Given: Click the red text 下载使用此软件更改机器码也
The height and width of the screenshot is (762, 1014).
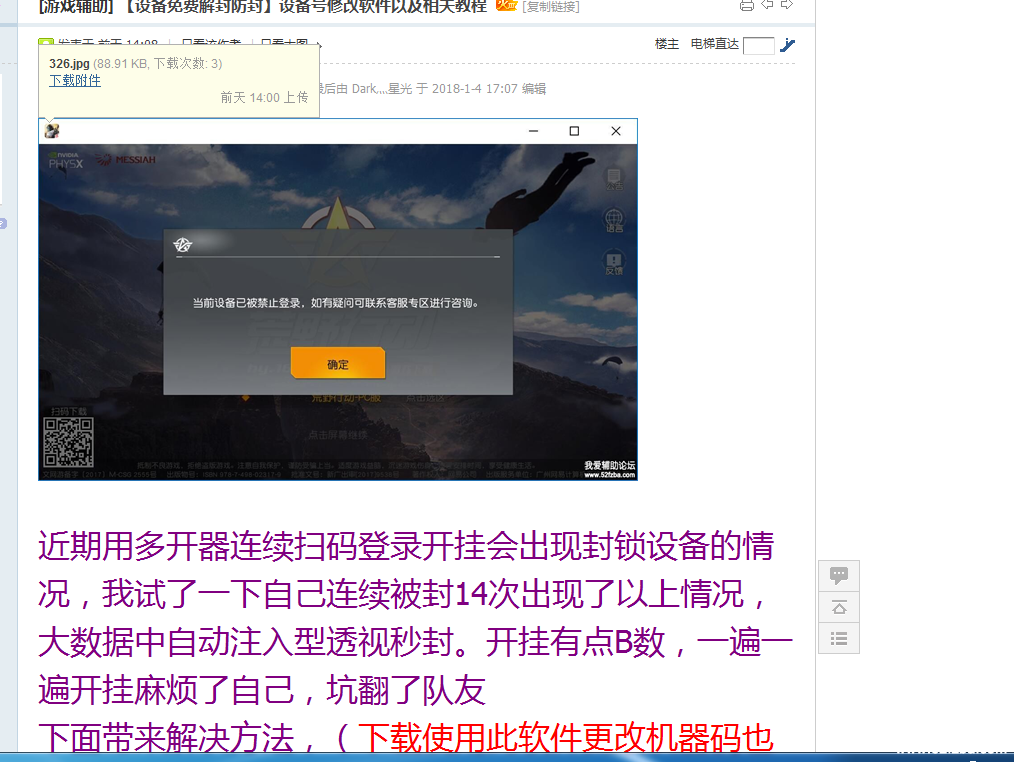Looking at the screenshot, I should (x=566, y=737).
